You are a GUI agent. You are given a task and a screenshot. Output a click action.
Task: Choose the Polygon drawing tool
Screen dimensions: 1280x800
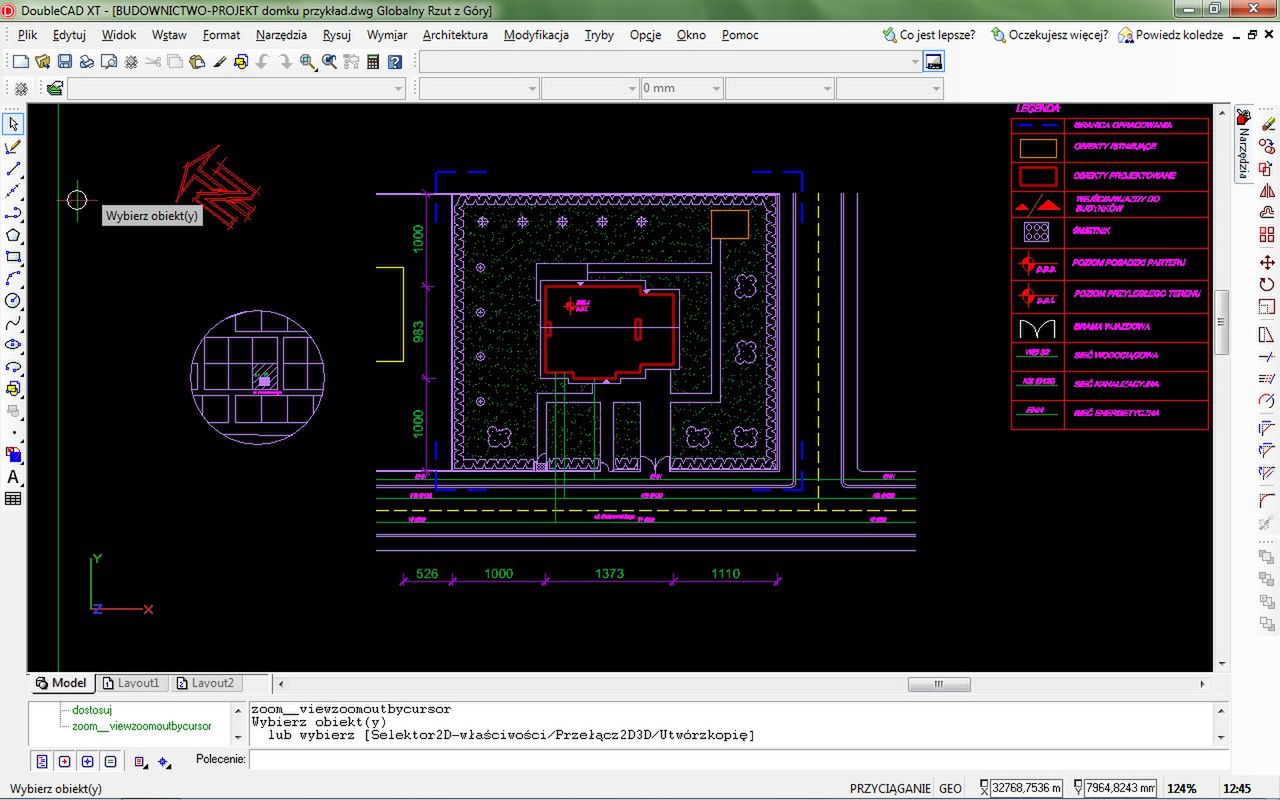13,235
